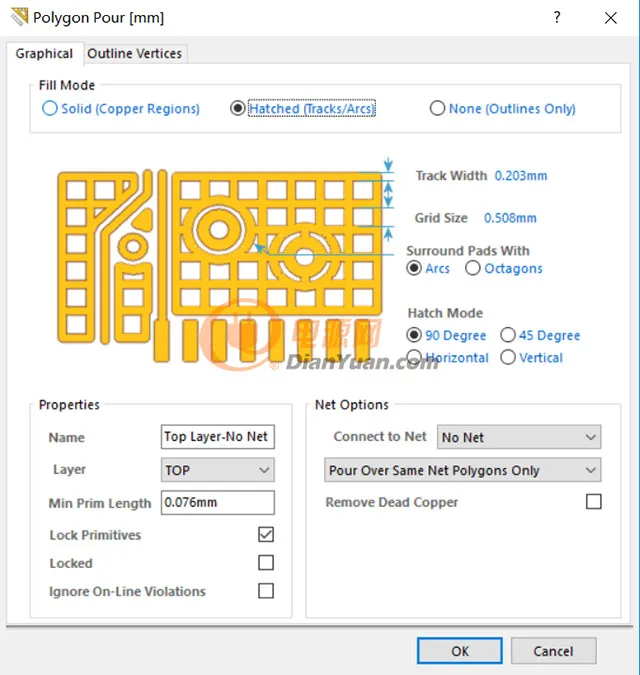Image resolution: width=640 pixels, height=675 pixels.
Task: Enable Remove Dead Copper checkbox
Action: pyautogui.click(x=594, y=502)
